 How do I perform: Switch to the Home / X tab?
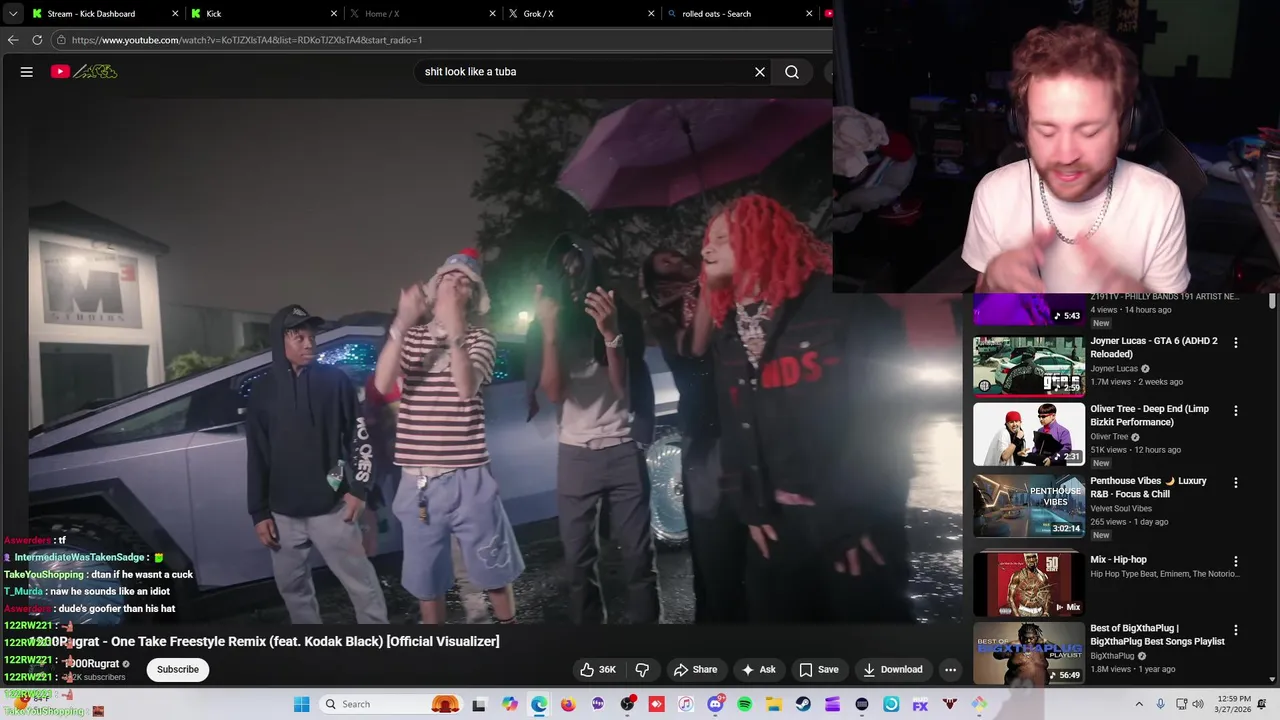coord(422,14)
